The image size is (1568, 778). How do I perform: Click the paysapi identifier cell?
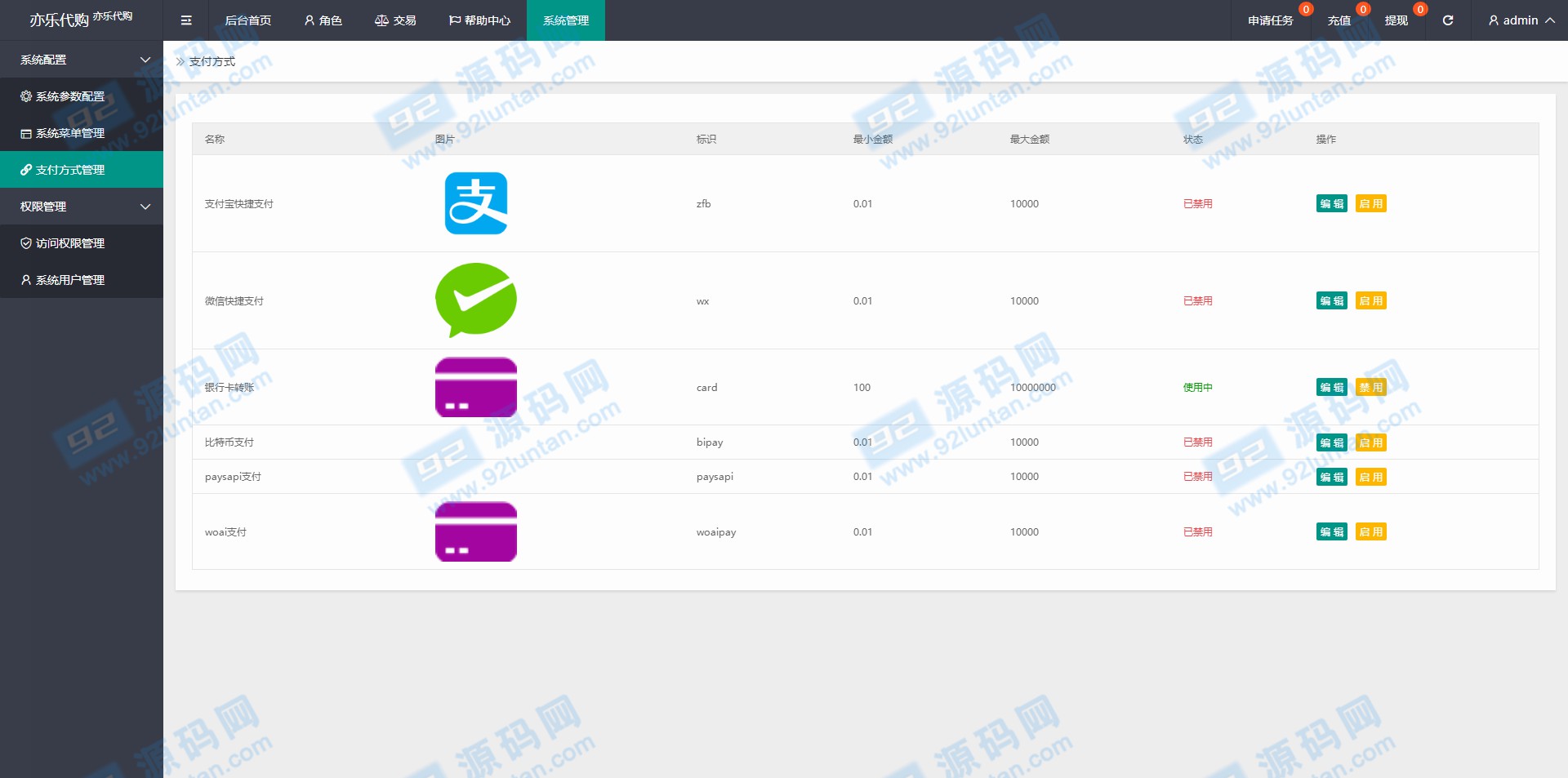715,477
